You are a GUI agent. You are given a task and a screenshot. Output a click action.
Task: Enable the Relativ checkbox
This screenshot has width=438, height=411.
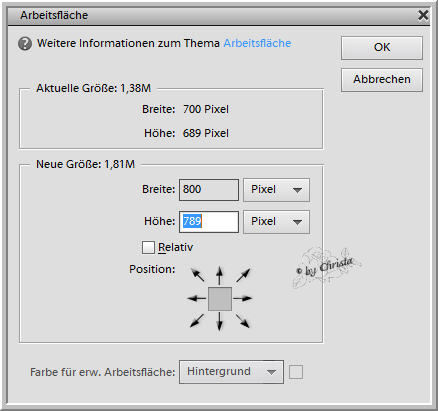tap(148, 247)
